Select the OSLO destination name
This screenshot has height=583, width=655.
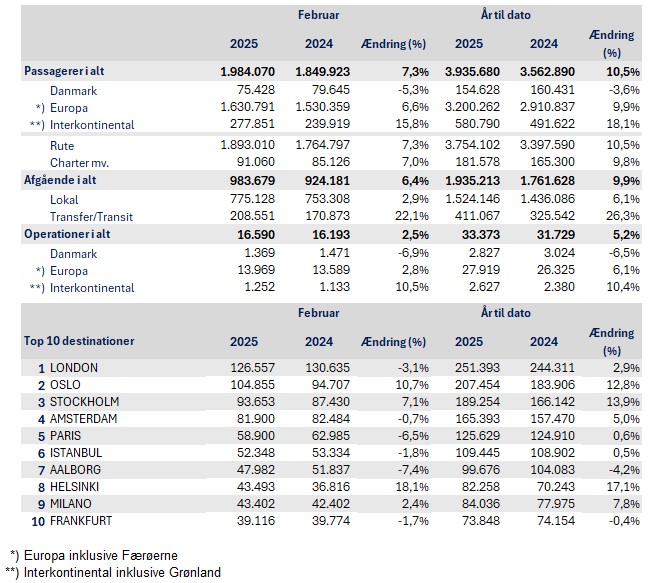coord(66,386)
